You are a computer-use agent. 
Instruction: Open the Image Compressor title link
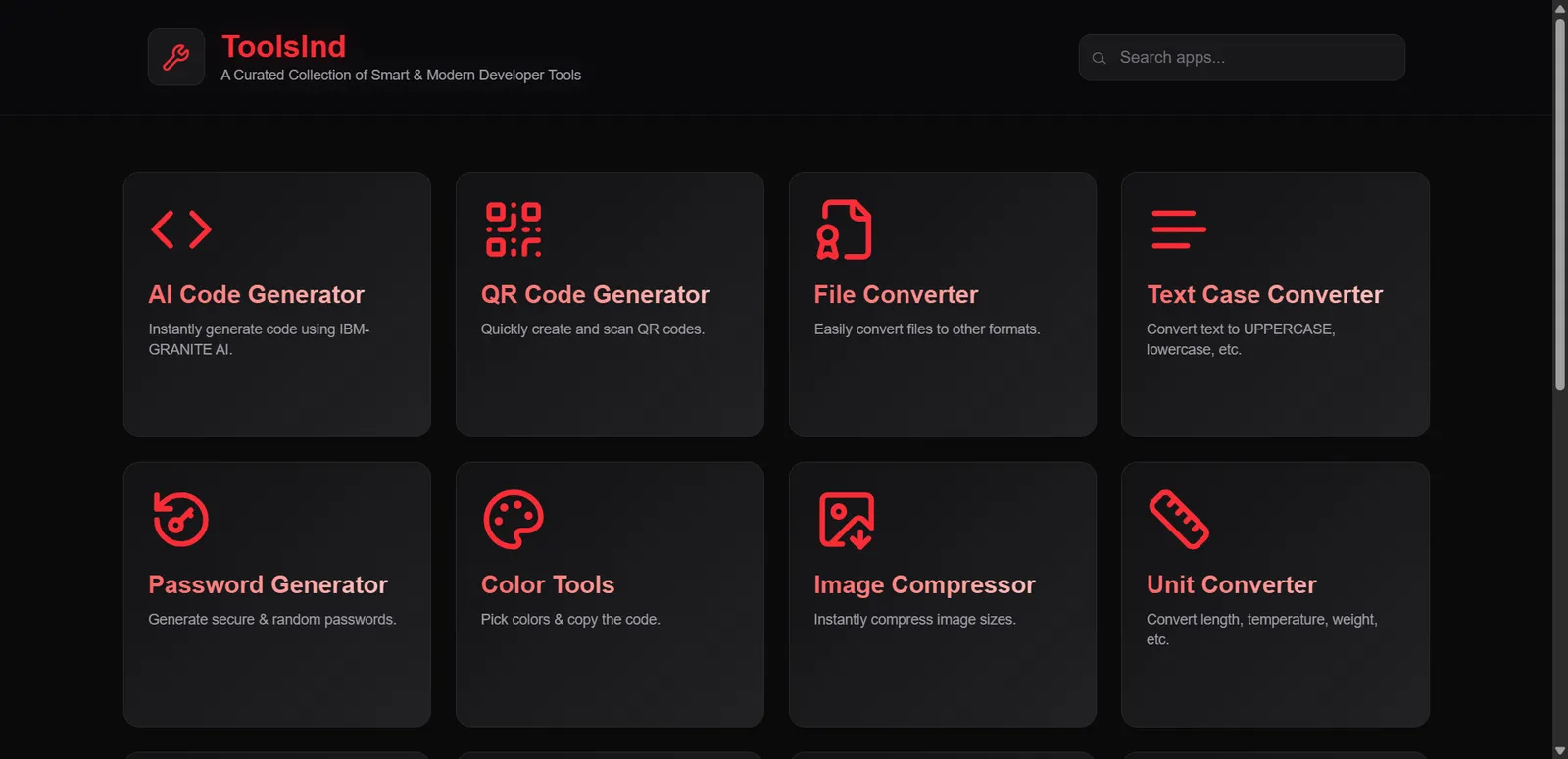(924, 585)
